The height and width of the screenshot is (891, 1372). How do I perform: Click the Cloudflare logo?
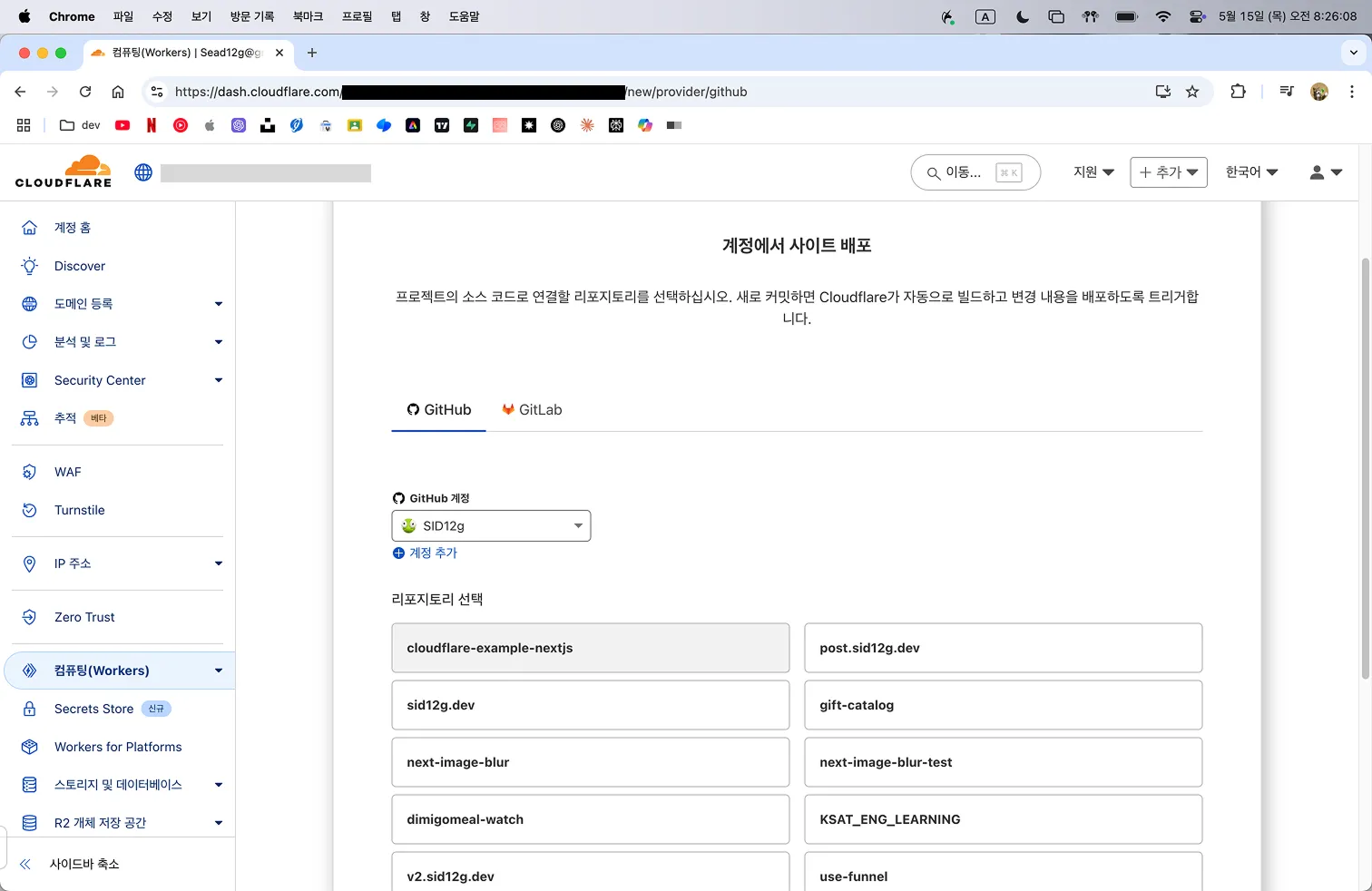[64, 171]
